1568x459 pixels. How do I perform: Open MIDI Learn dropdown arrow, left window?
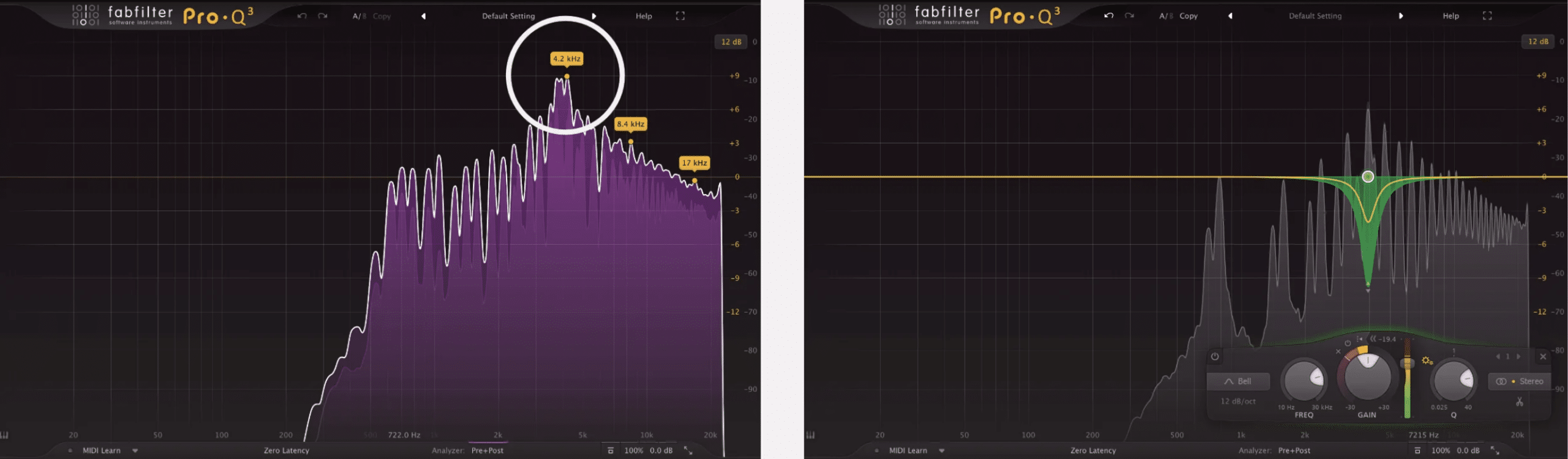click(x=135, y=451)
